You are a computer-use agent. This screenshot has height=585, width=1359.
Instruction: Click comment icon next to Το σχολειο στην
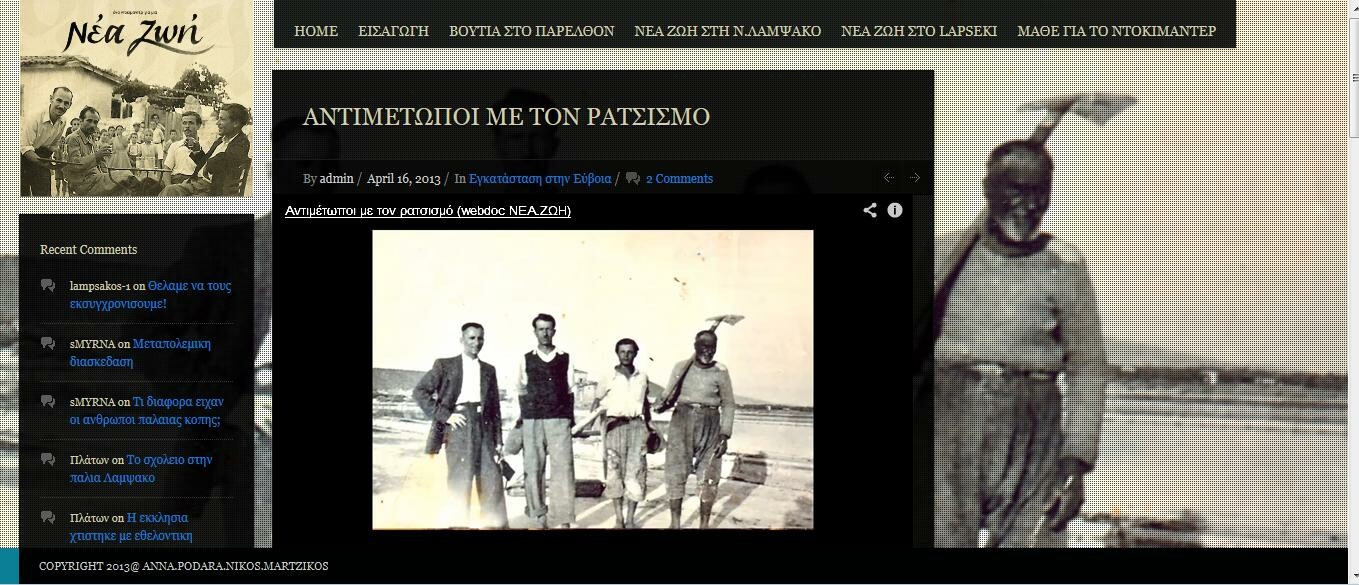coord(48,460)
